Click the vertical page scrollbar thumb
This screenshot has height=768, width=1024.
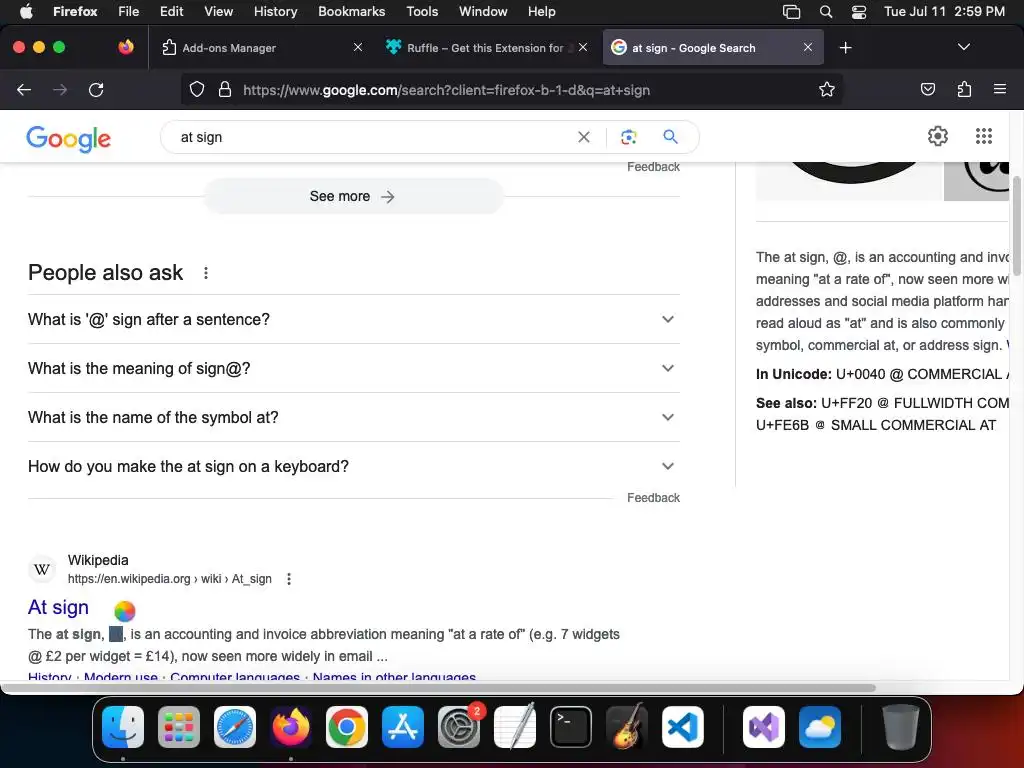pyautogui.click(x=1017, y=225)
